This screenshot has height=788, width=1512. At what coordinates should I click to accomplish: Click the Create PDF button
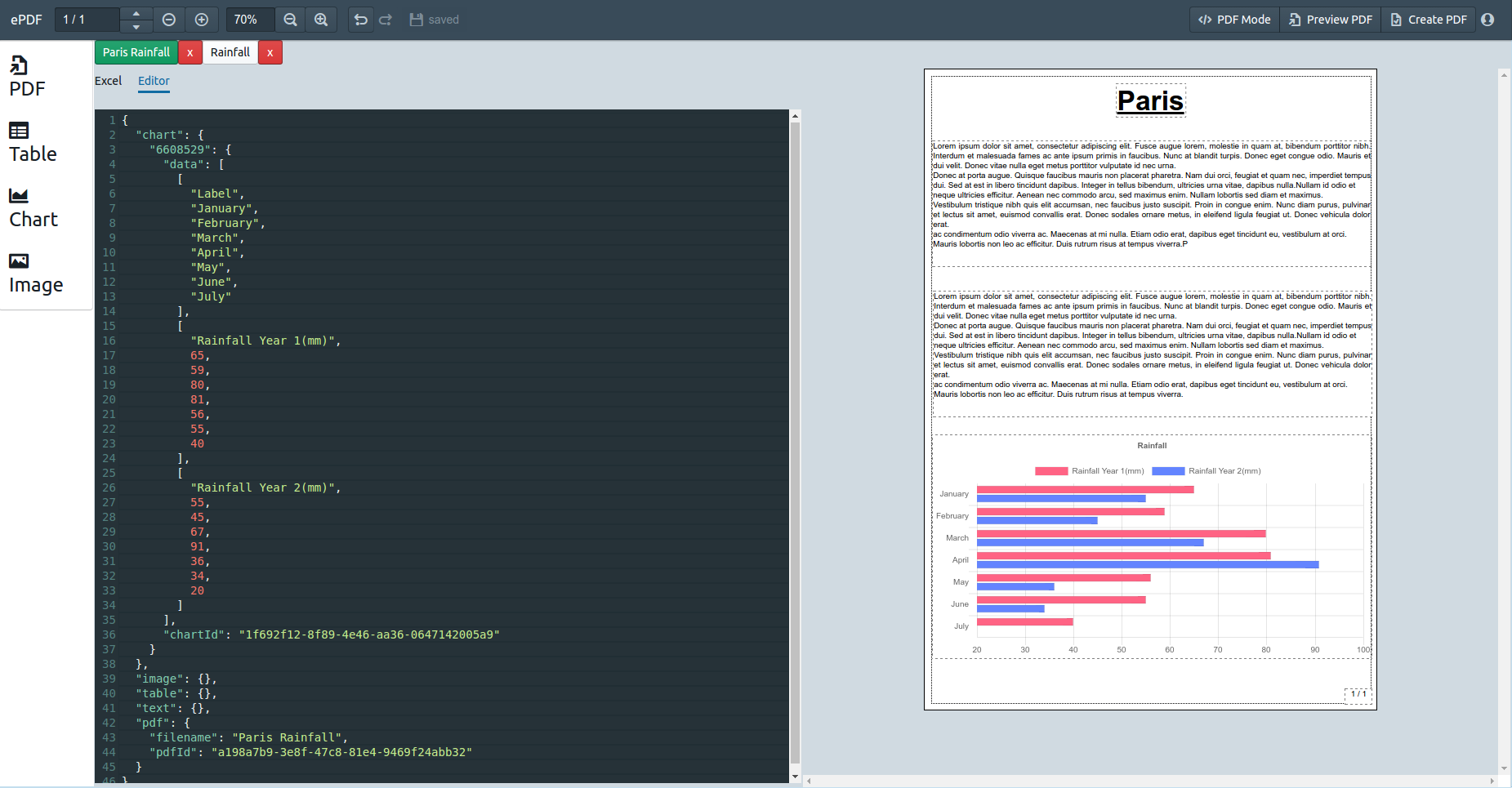tap(1429, 20)
